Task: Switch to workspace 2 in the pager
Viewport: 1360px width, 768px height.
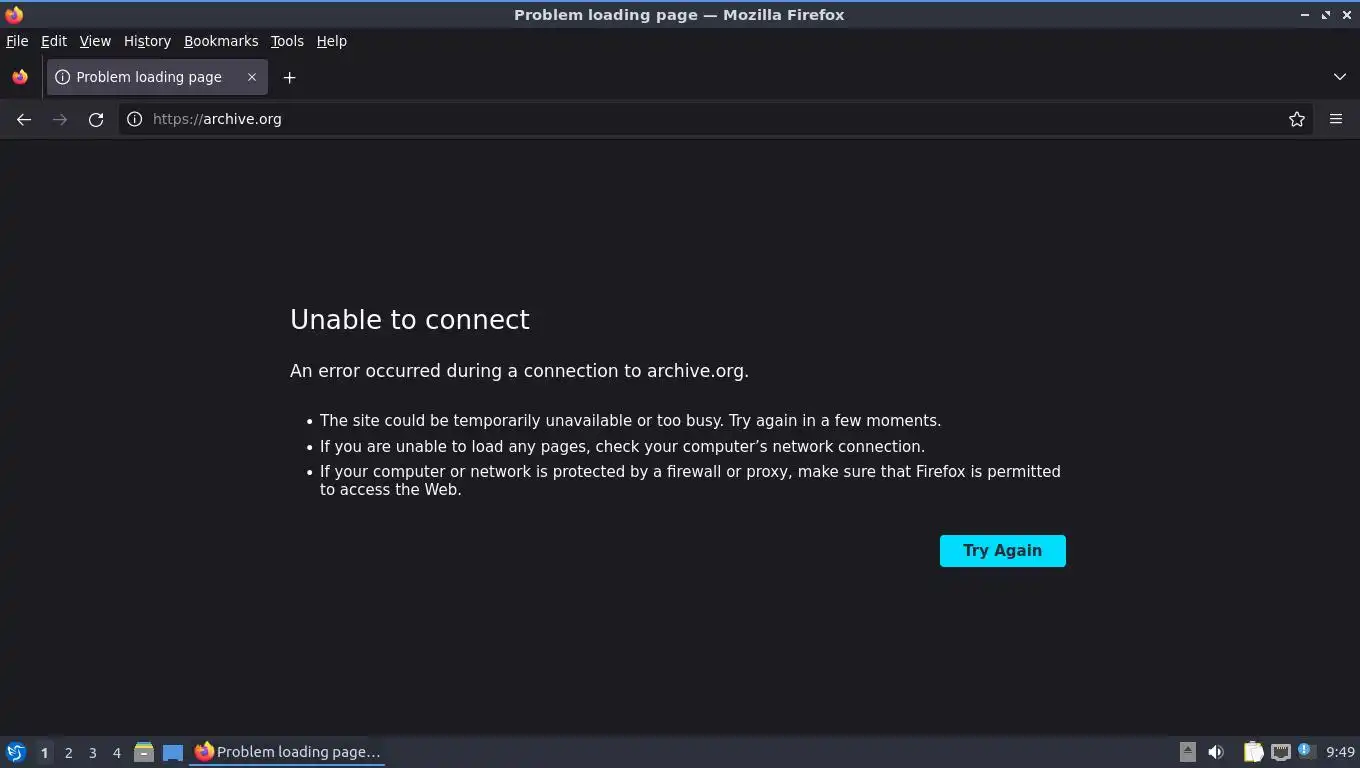Action: [68, 753]
